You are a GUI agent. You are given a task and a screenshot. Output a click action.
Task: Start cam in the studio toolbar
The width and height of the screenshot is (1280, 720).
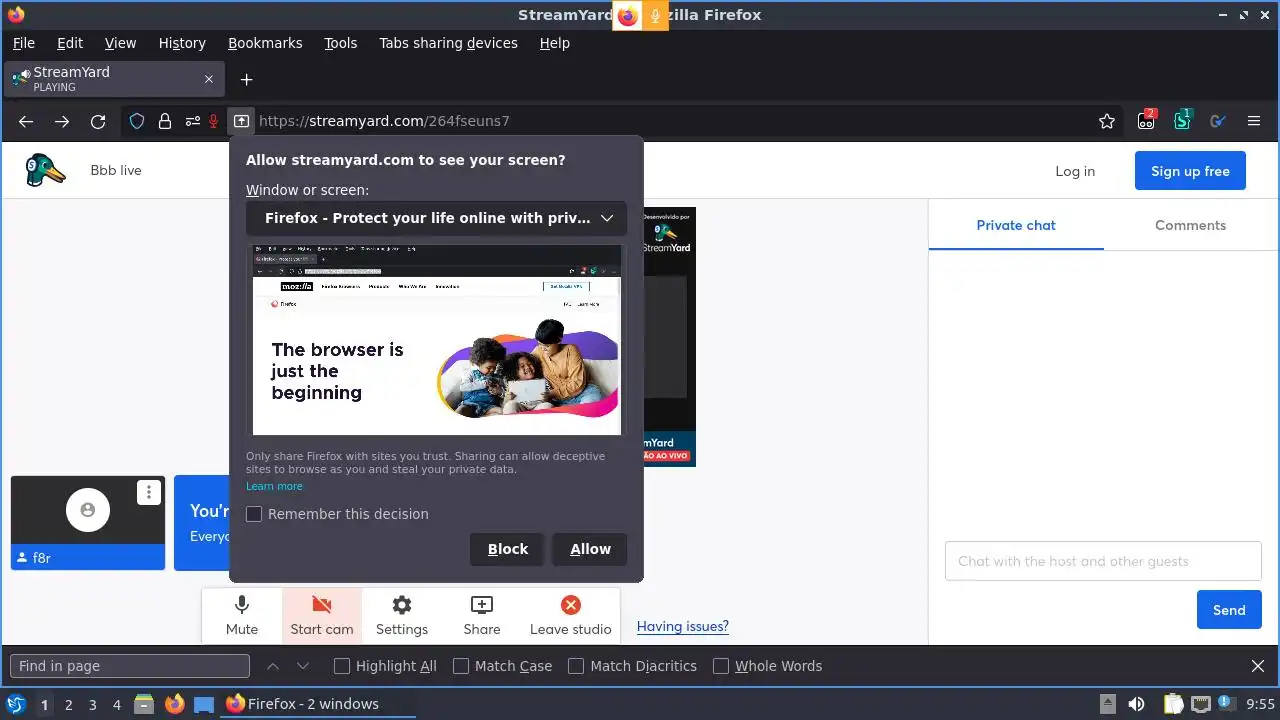322,615
